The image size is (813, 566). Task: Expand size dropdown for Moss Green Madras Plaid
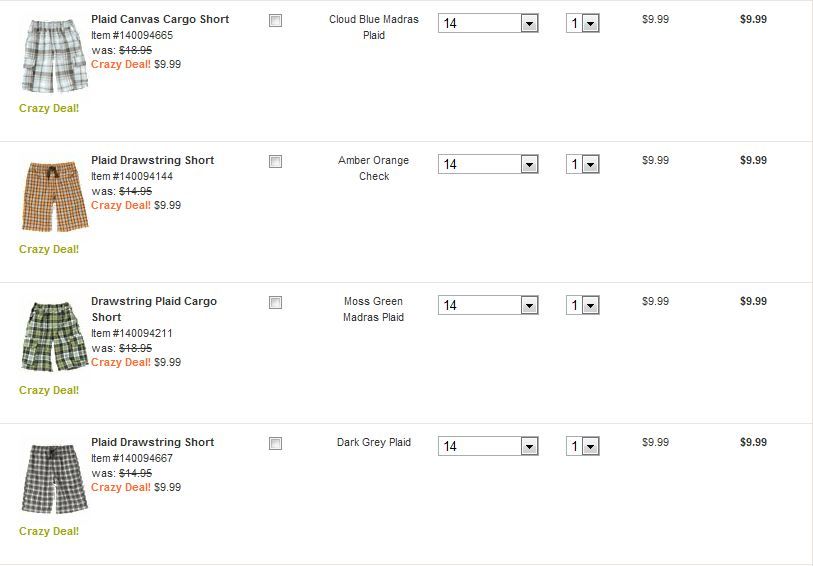[x=488, y=305]
